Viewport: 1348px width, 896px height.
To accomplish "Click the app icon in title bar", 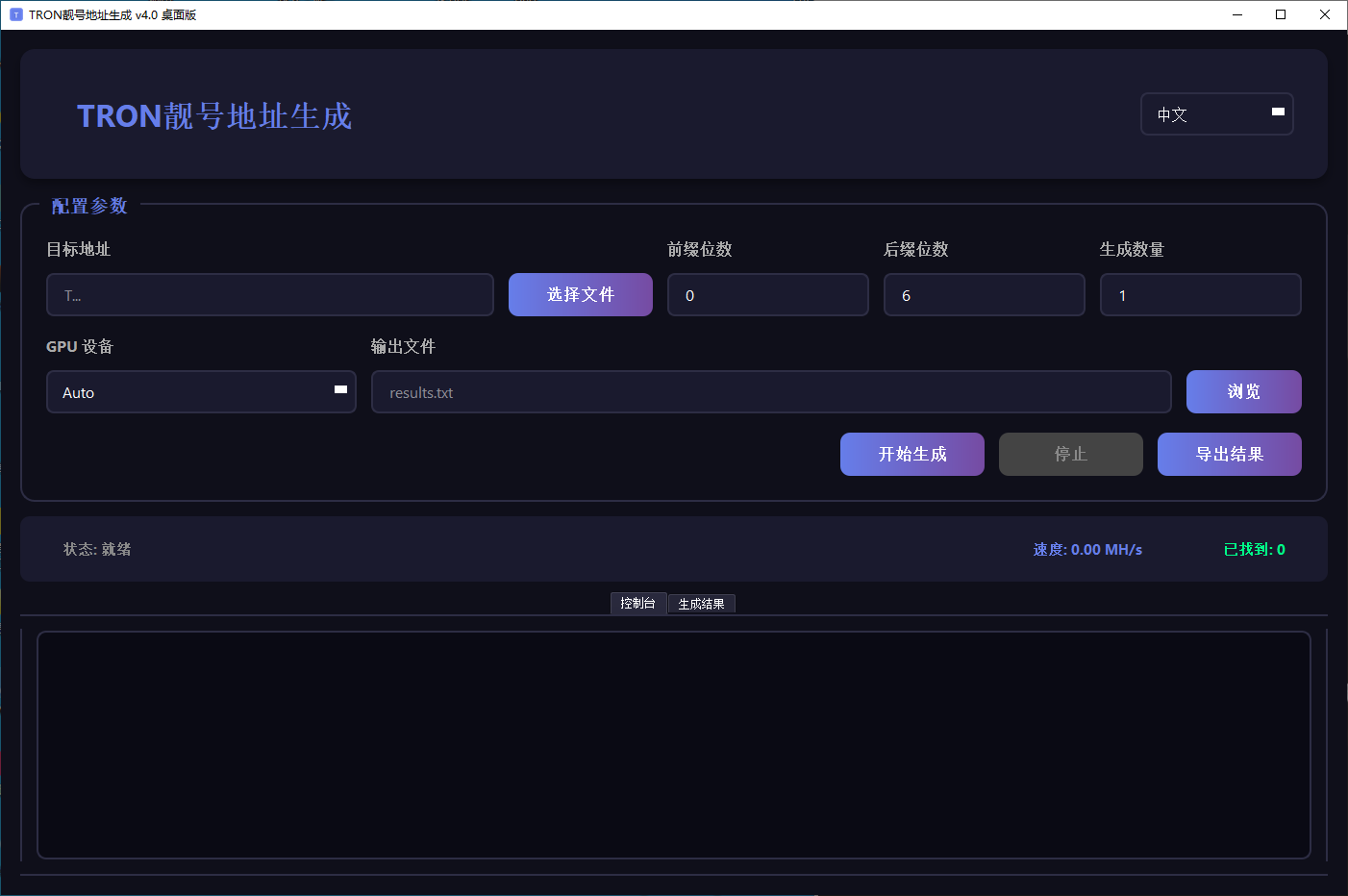I will [15, 14].
